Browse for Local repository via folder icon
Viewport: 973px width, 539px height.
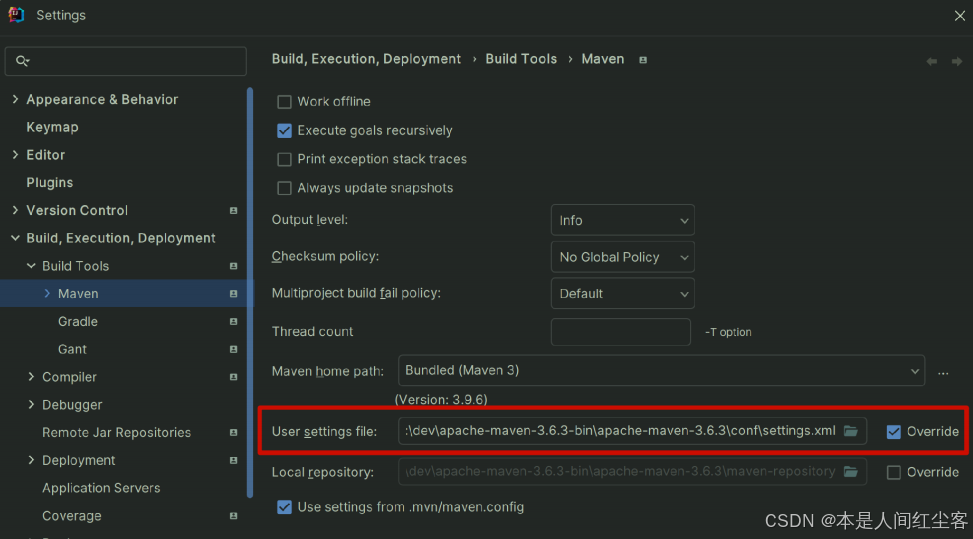(851, 472)
